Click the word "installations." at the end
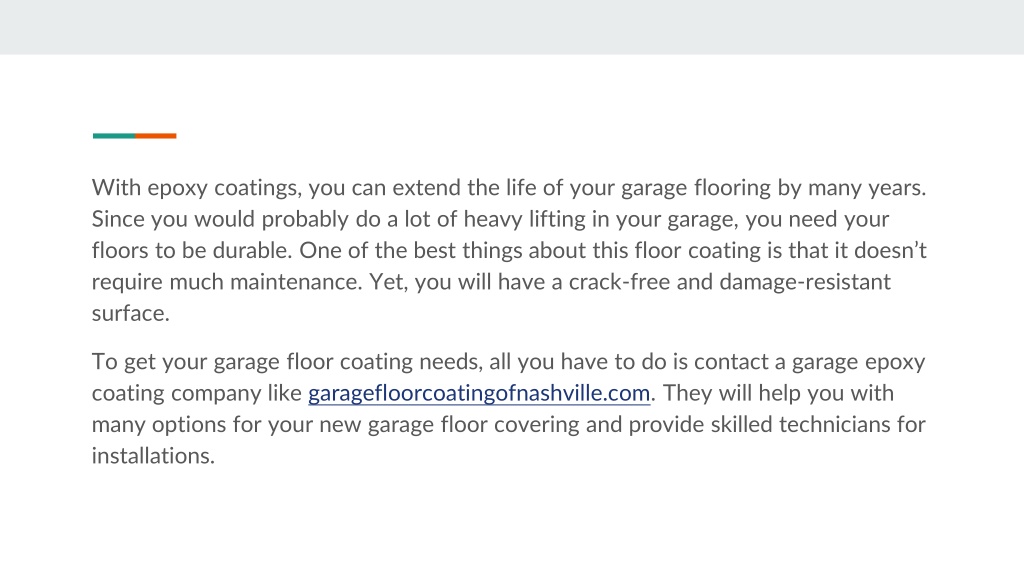Screen dimensions: 1024x576 coord(153,456)
